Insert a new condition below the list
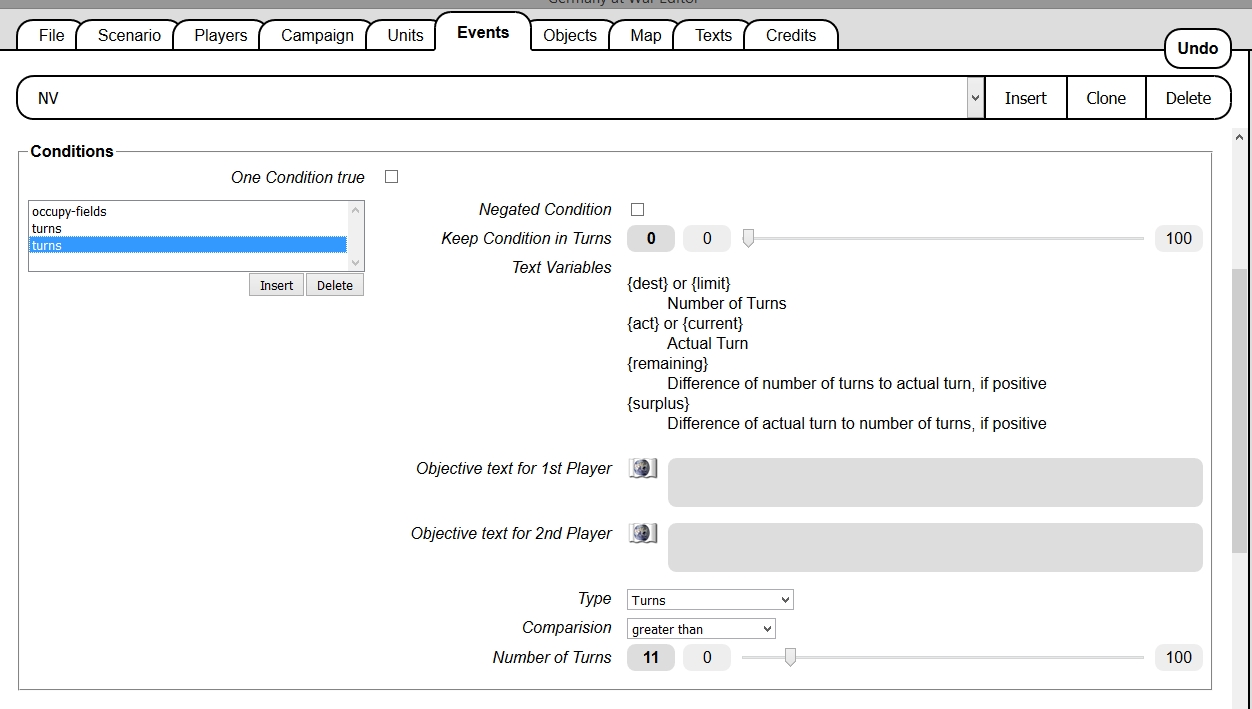The width and height of the screenshot is (1252, 709). coord(276,285)
